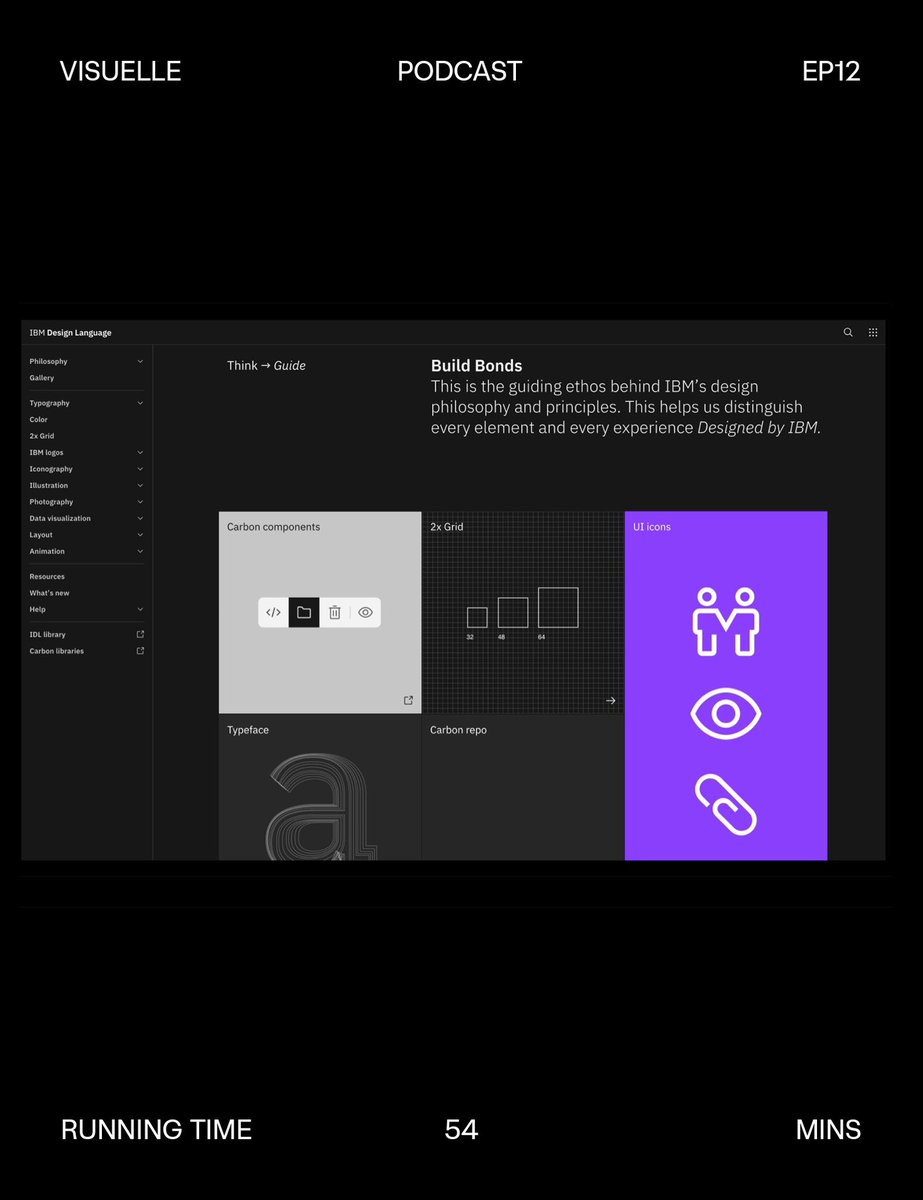923x1200 pixels.
Task: Open the Resources sidebar item
Action: click(x=47, y=577)
